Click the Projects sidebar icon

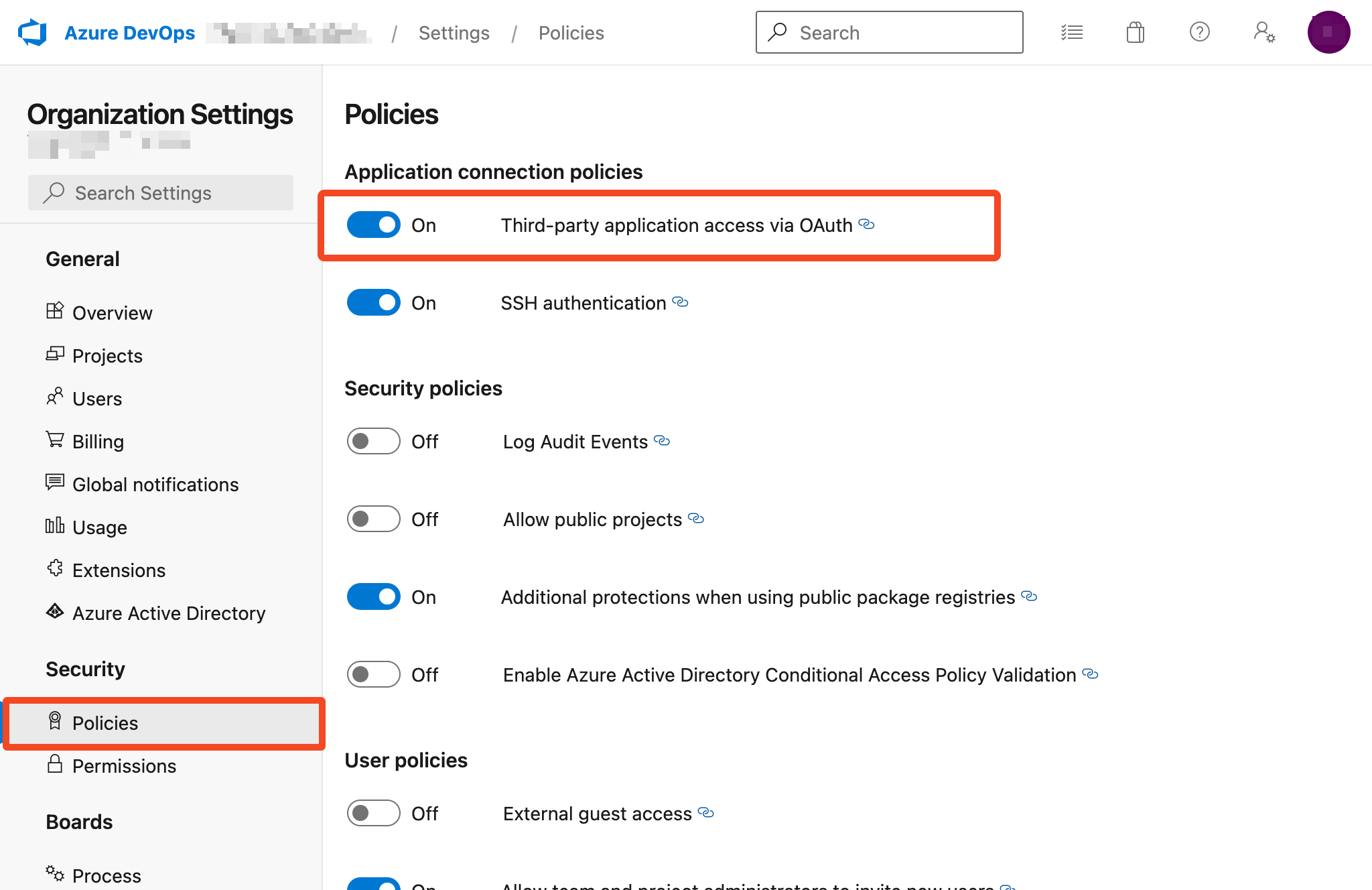[55, 354]
